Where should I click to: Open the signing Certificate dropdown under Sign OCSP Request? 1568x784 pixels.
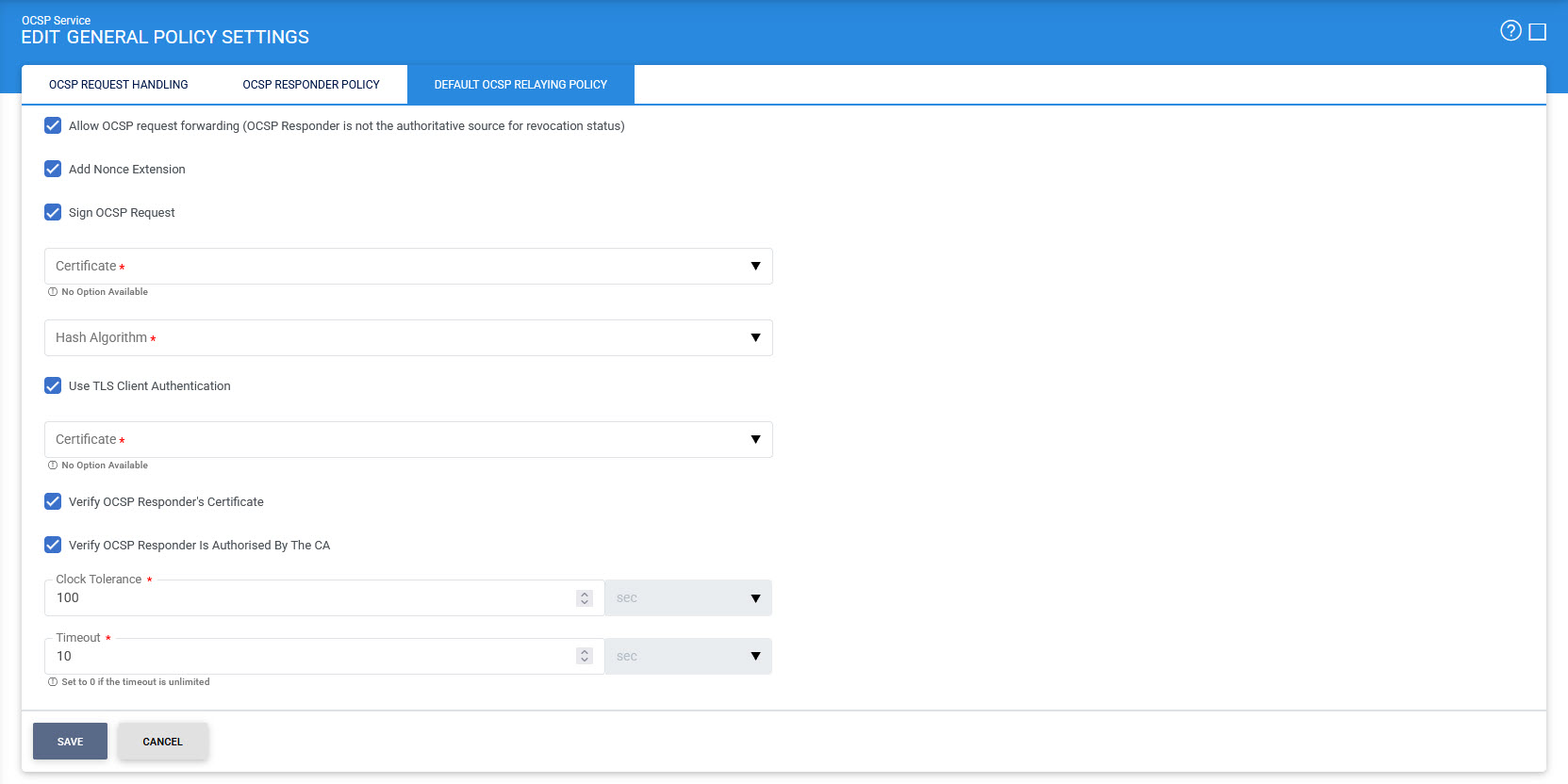pyautogui.click(x=407, y=267)
